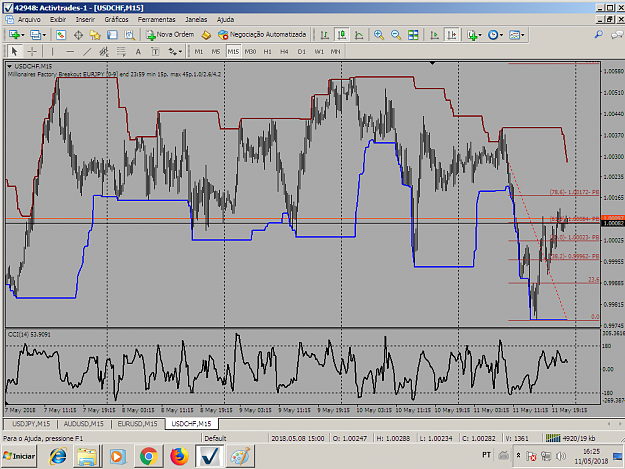Screen dimensions: 625x469
Task: Open the Arquivo menu
Action: (x=29, y=20)
